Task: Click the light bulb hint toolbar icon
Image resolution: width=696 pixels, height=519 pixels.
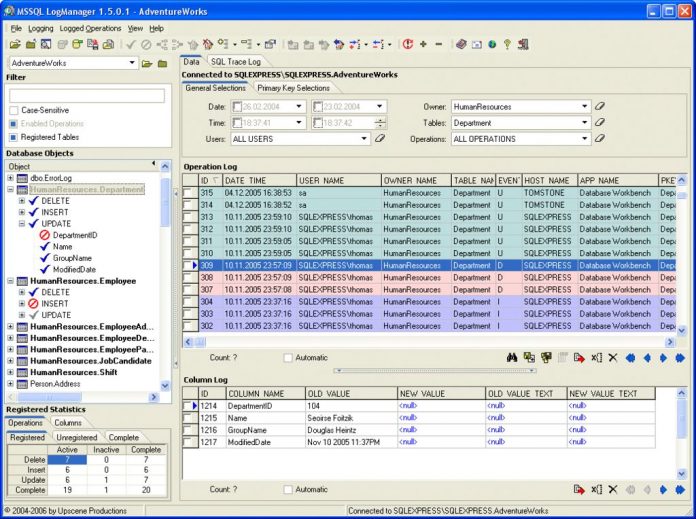Action: 507,44
